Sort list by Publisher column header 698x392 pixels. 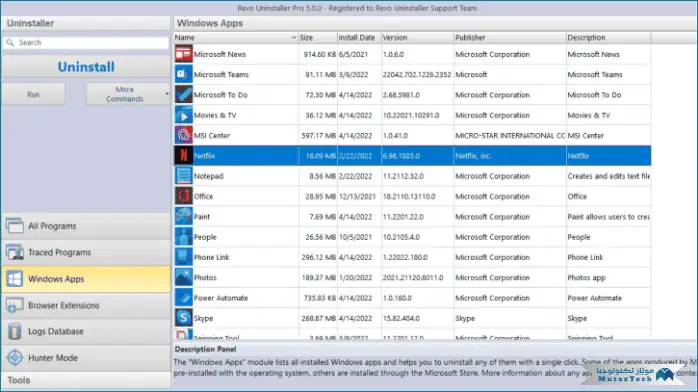click(x=509, y=37)
